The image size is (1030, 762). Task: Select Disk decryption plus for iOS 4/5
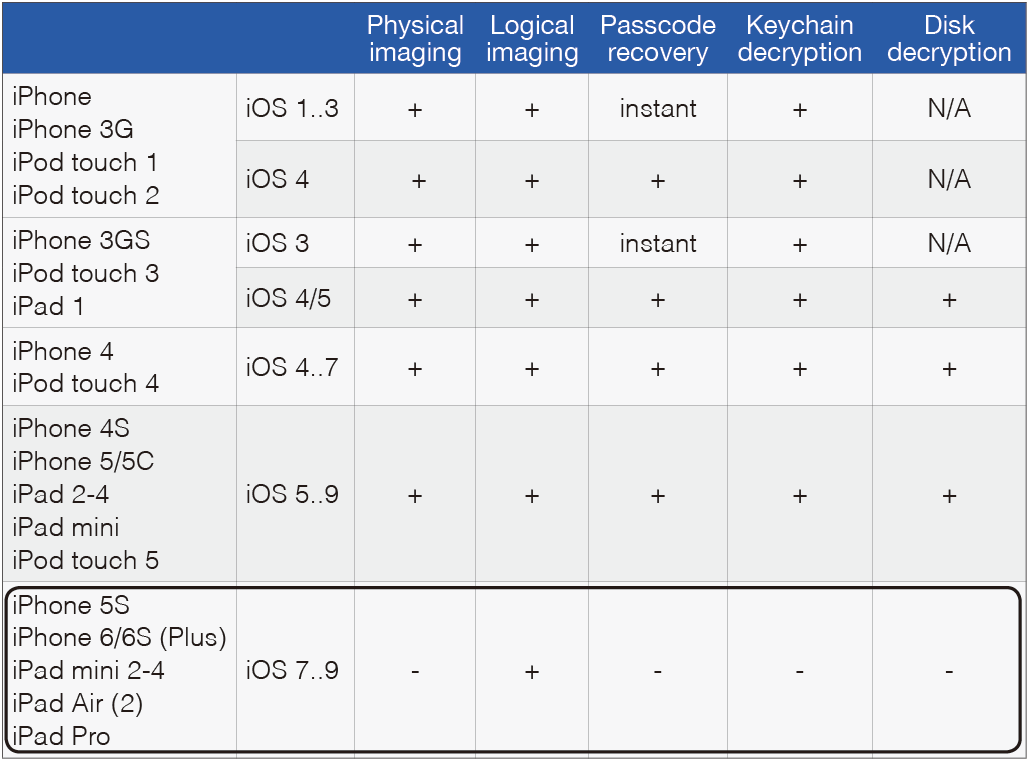click(949, 300)
